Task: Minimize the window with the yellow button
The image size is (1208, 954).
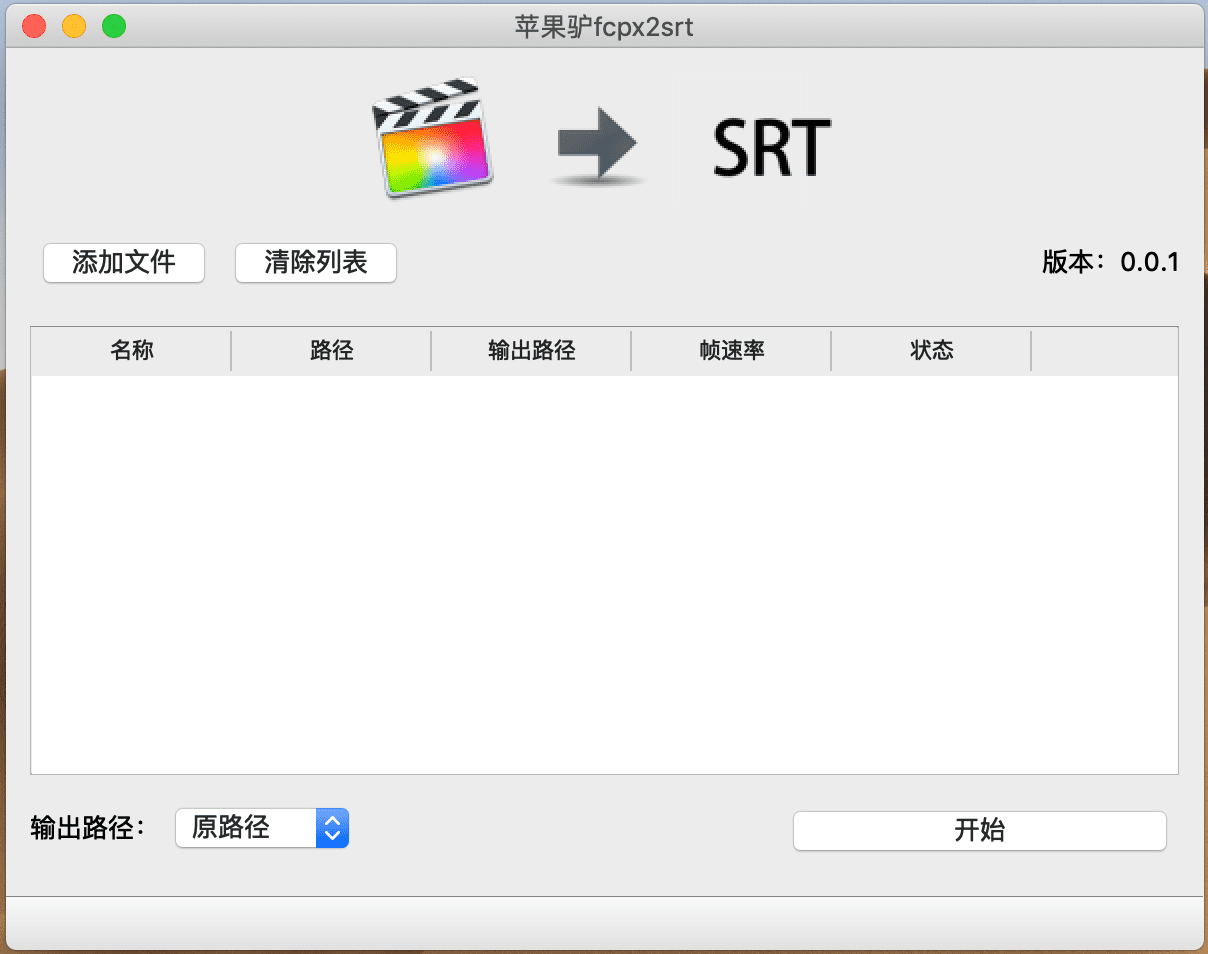Action: [x=74, y=26]
